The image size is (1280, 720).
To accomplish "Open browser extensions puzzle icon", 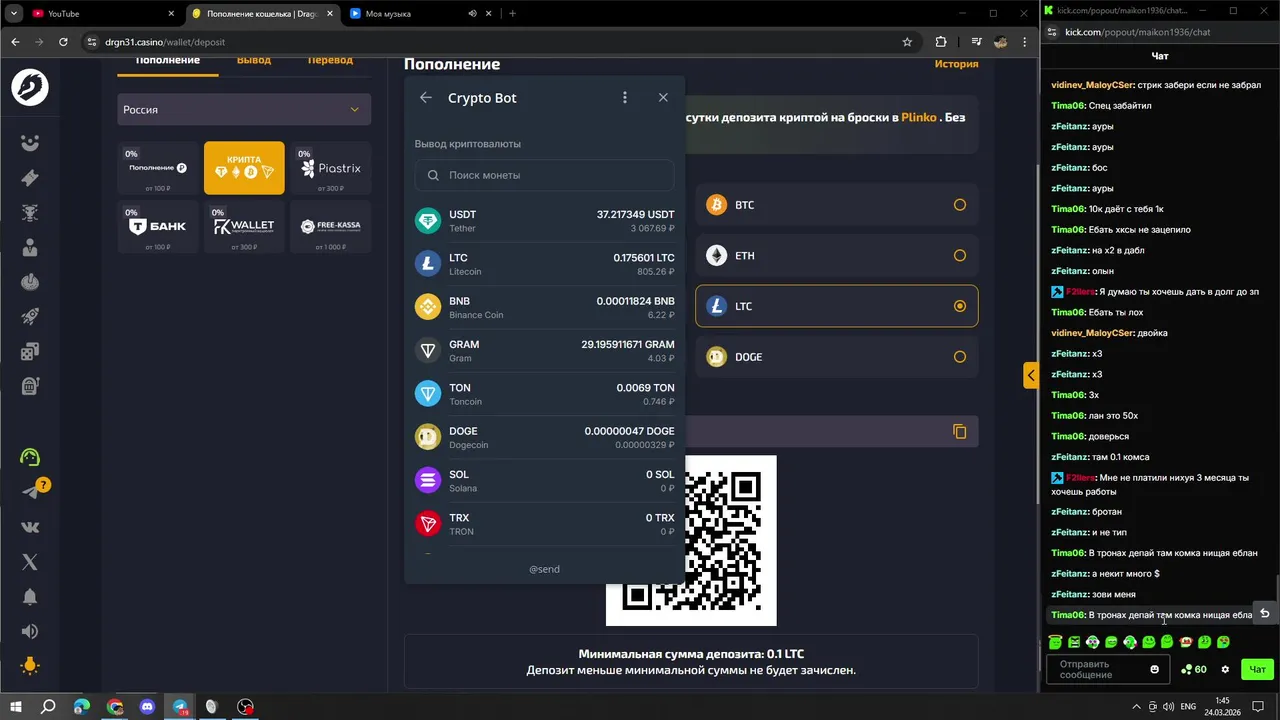I will pos(941,42).
